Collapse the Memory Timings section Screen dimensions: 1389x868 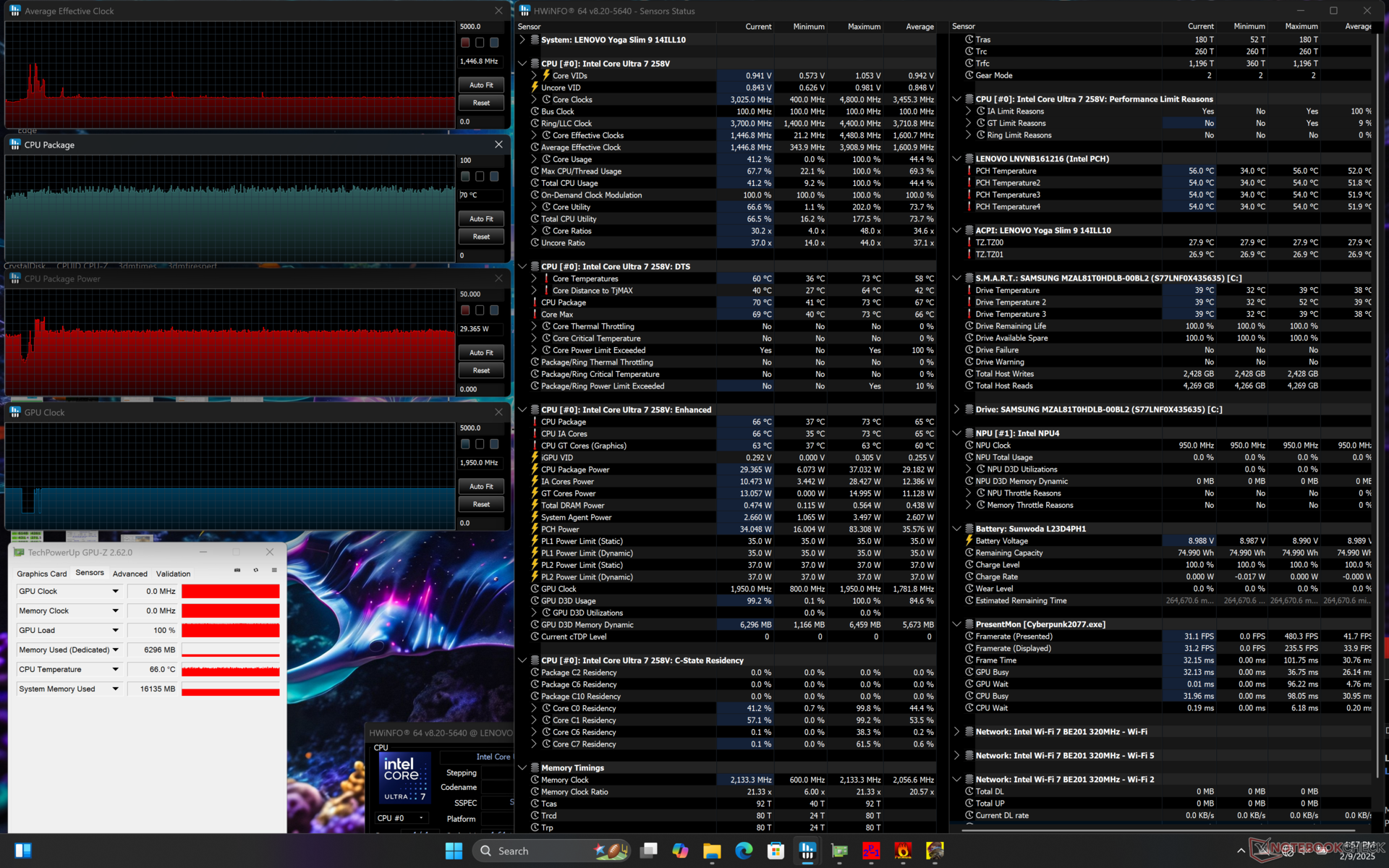tap(522, 768)
